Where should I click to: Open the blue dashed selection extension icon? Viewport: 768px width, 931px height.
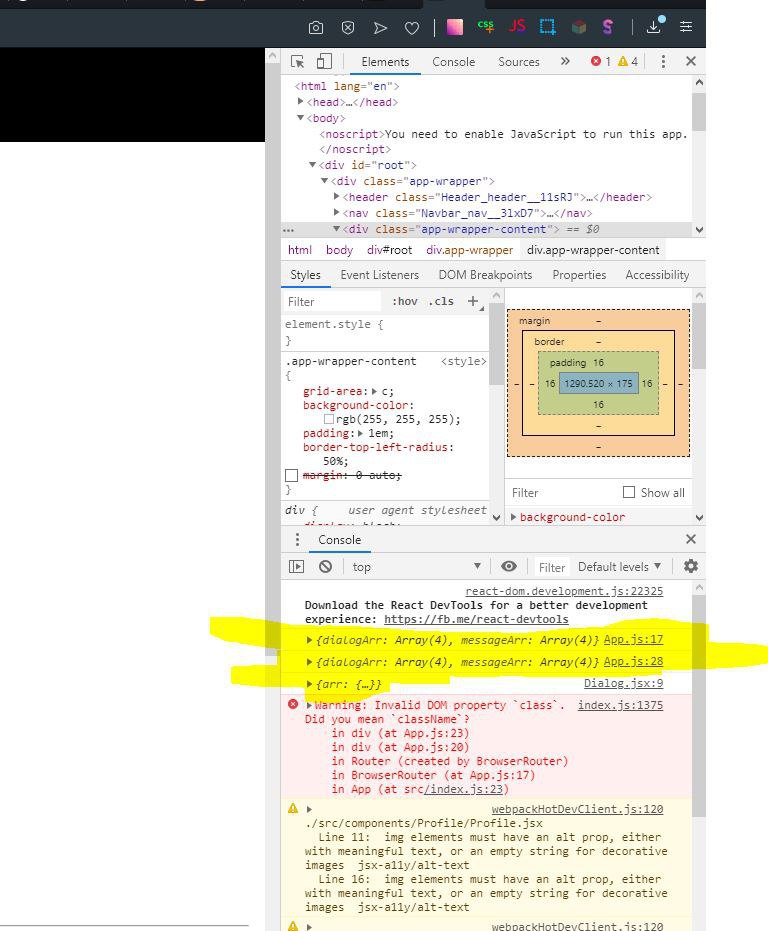point(548,27)
